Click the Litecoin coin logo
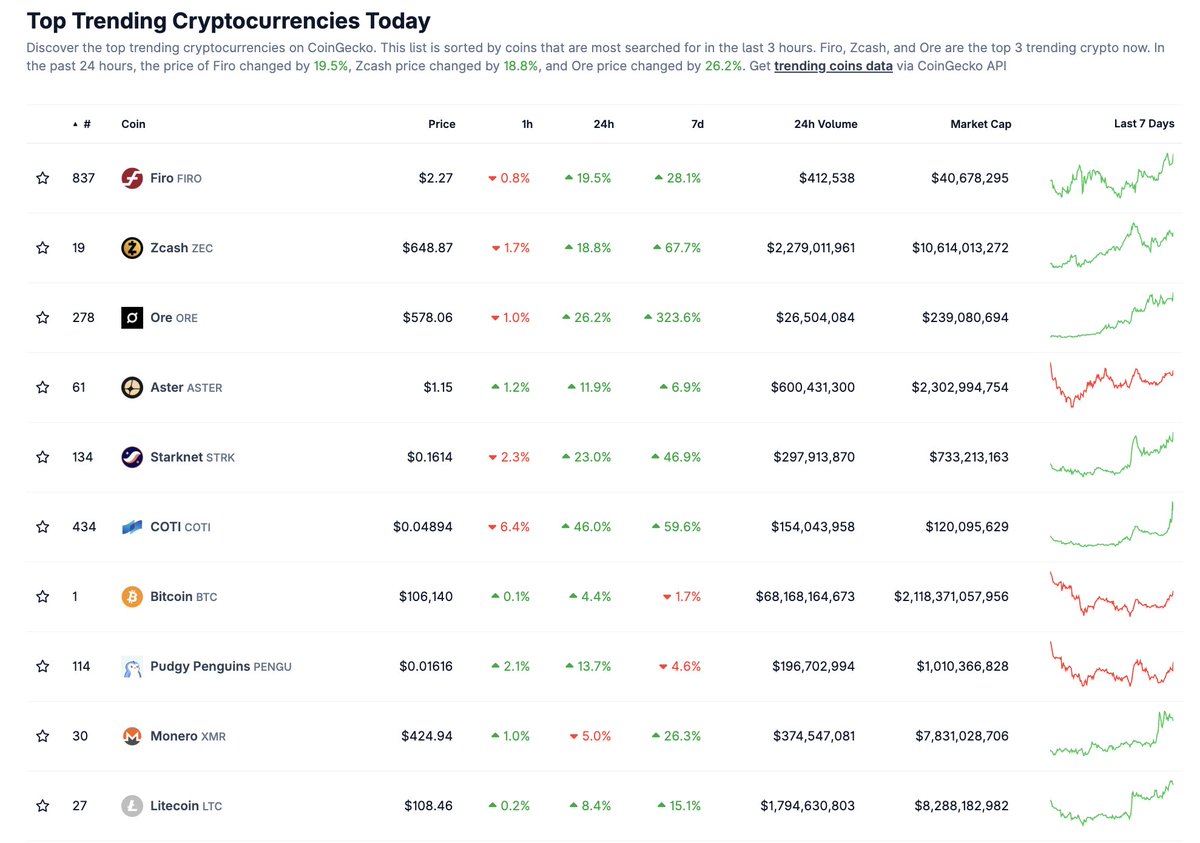 point(131,805)
